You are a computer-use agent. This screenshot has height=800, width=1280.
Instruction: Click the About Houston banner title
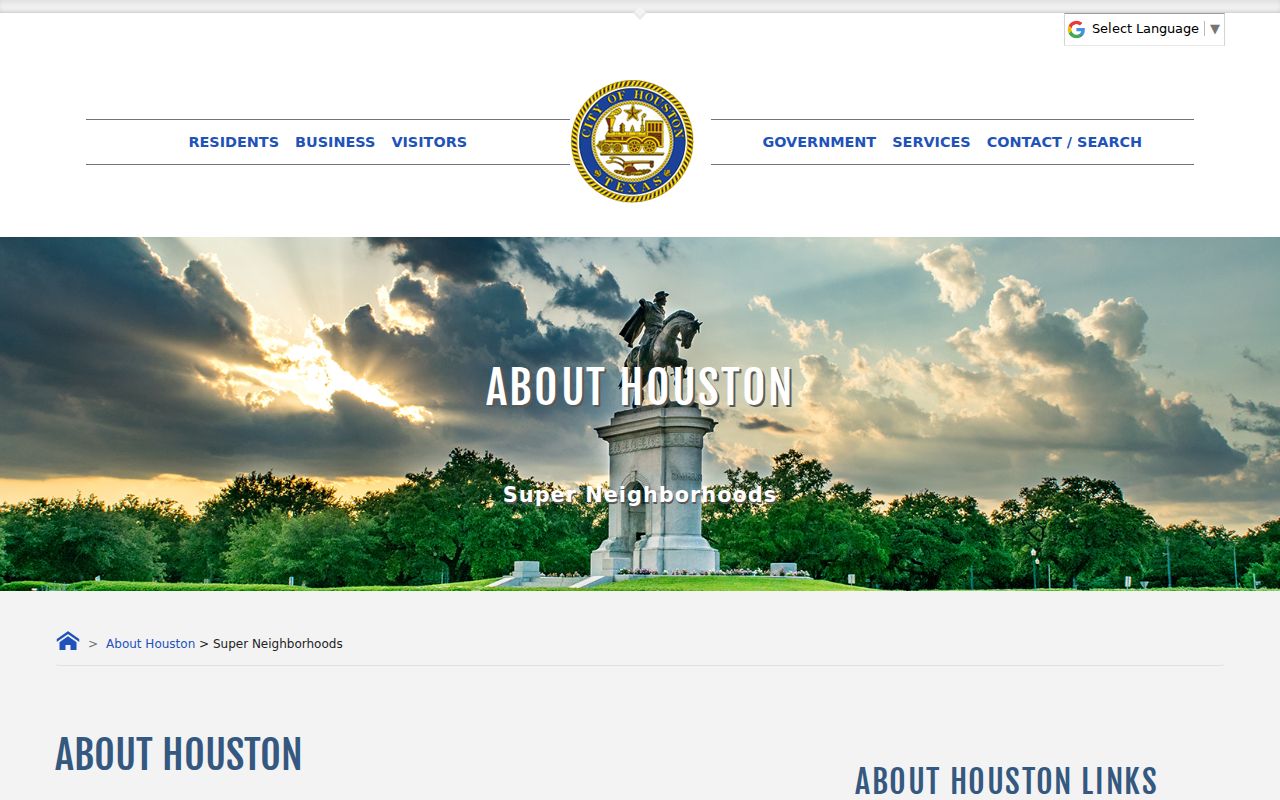(x=639, y=388)
